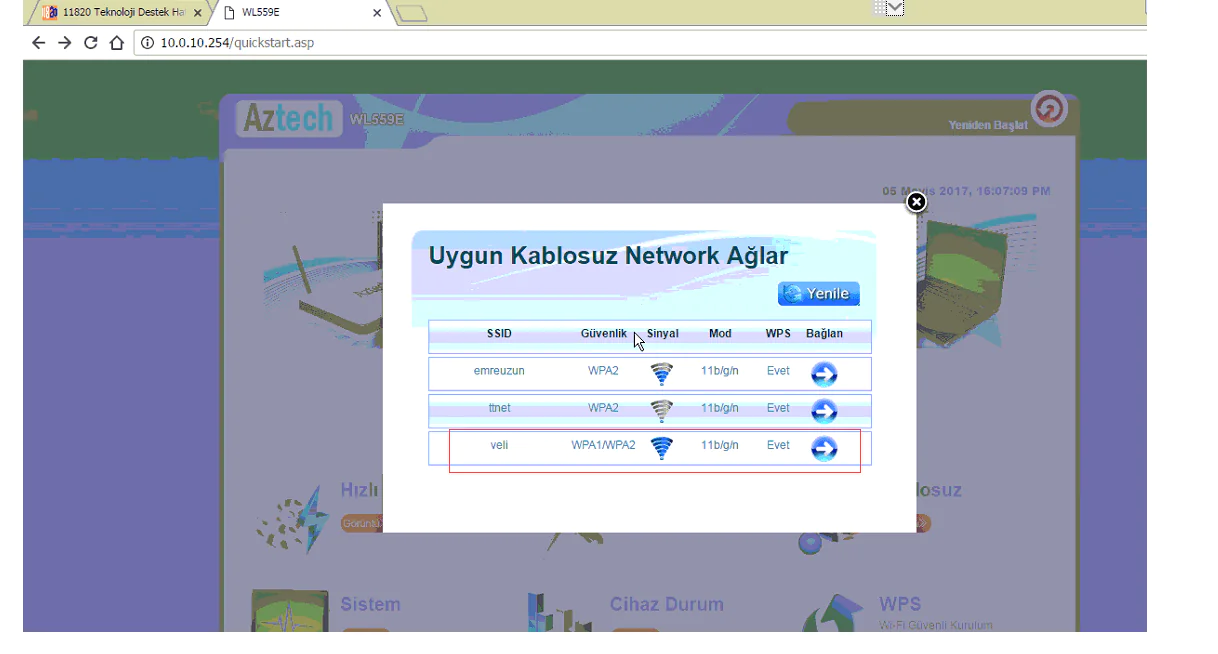
Task: Click the ttnet signal strength icon
Action: (x=662, y=411)
